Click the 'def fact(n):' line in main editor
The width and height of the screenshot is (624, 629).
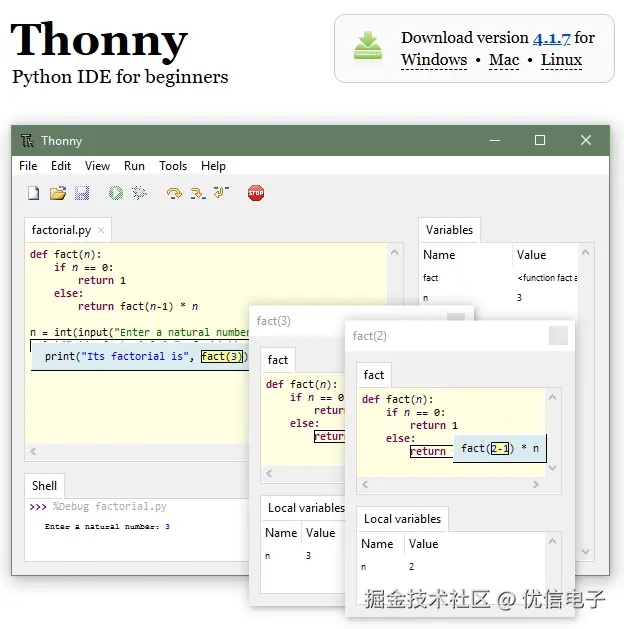pos(66,254)
